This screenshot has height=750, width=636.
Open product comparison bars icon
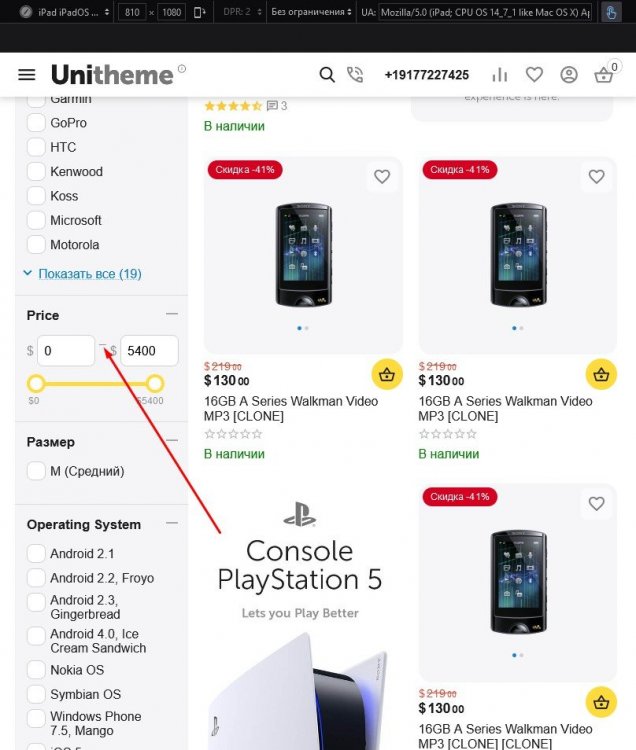pyautogui.click(x=500, y=75)
